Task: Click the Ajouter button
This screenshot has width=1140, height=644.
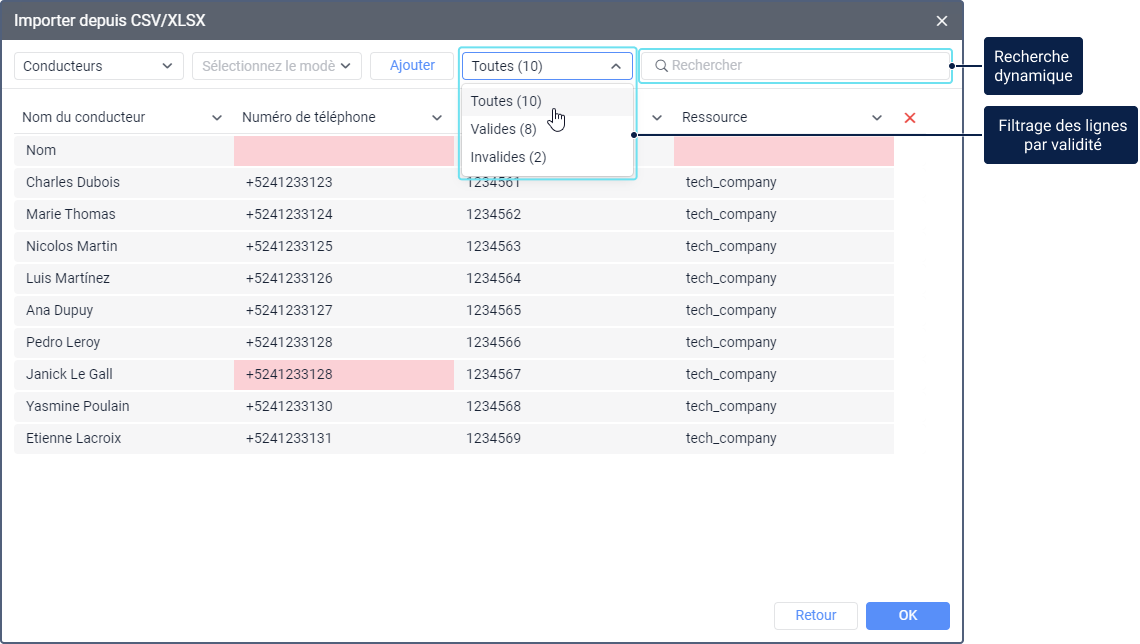Action: pyautogui.click(x=412, y=65)
